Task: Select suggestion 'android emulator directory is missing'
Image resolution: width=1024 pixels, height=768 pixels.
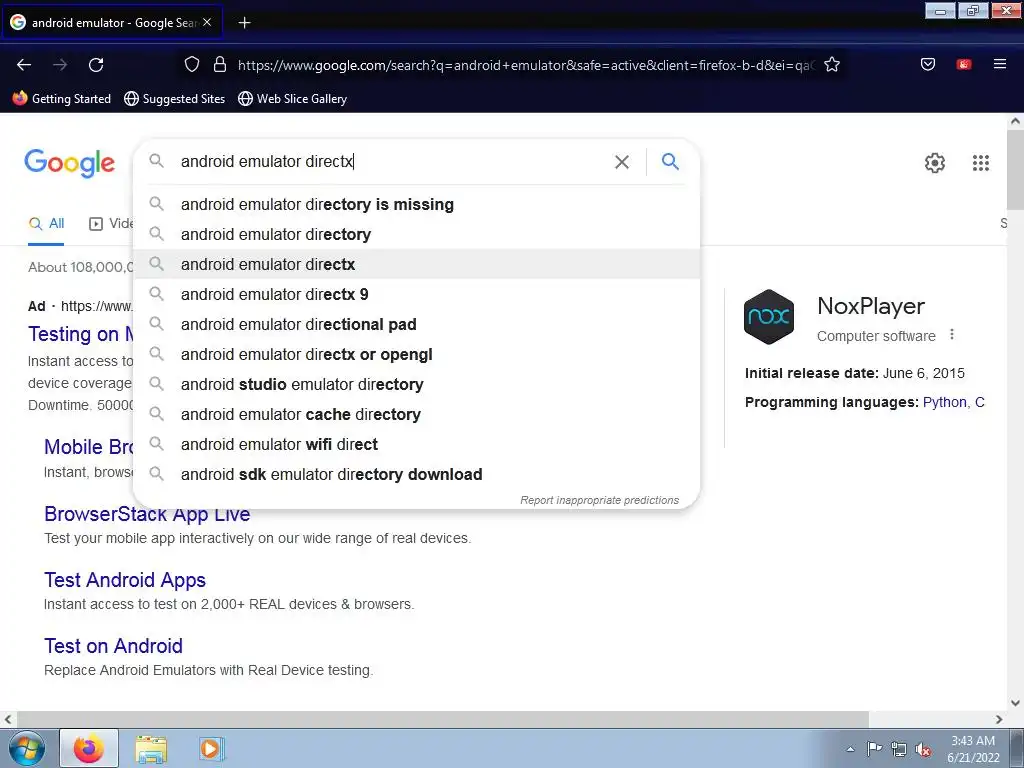Action: pyautogui.click(x=416, y=204)
